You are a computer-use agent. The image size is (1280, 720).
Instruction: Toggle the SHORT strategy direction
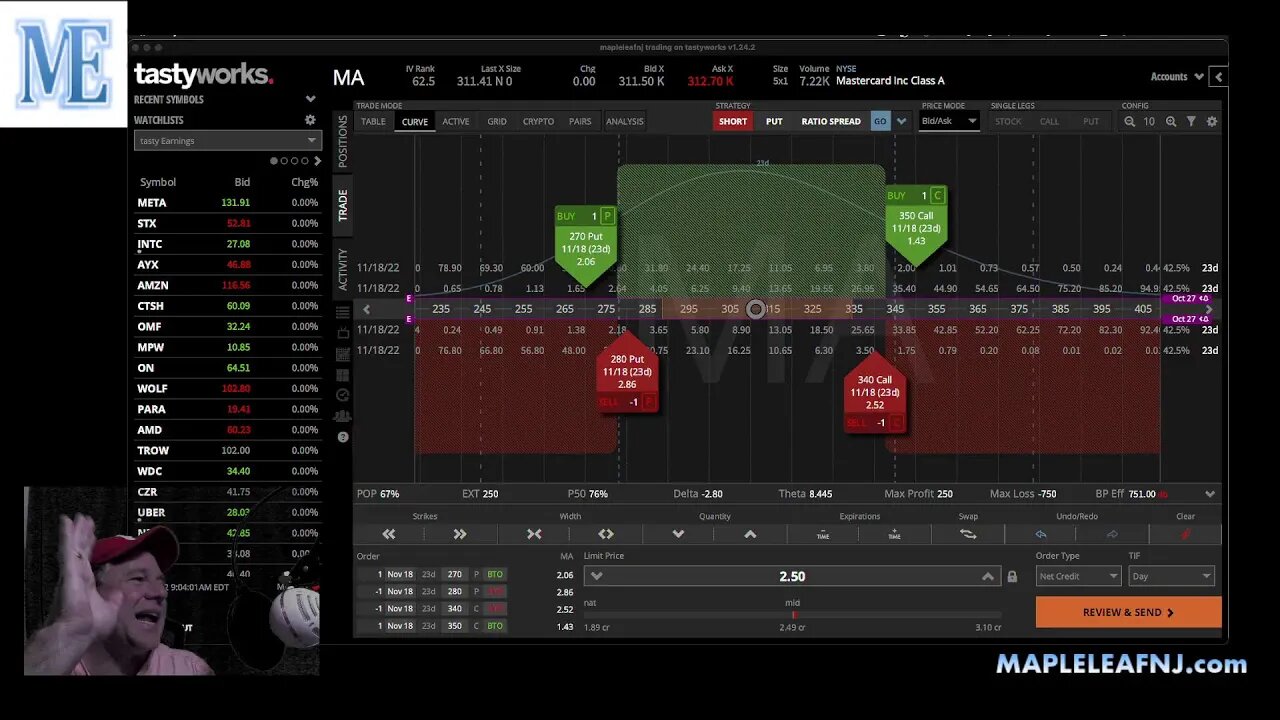733,121
